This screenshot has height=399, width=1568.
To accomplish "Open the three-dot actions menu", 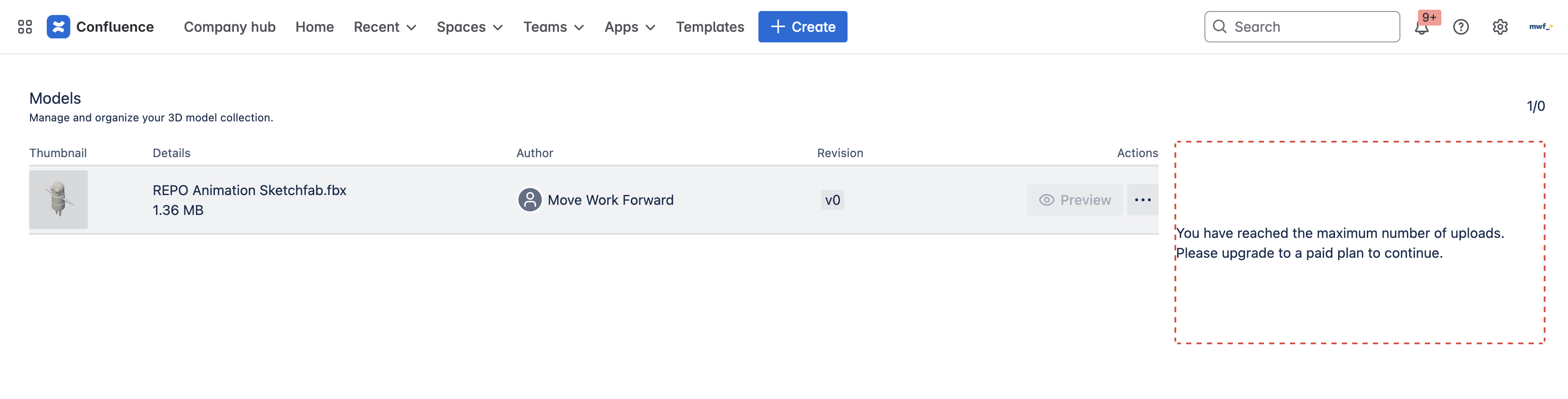I will (1143, 200).
